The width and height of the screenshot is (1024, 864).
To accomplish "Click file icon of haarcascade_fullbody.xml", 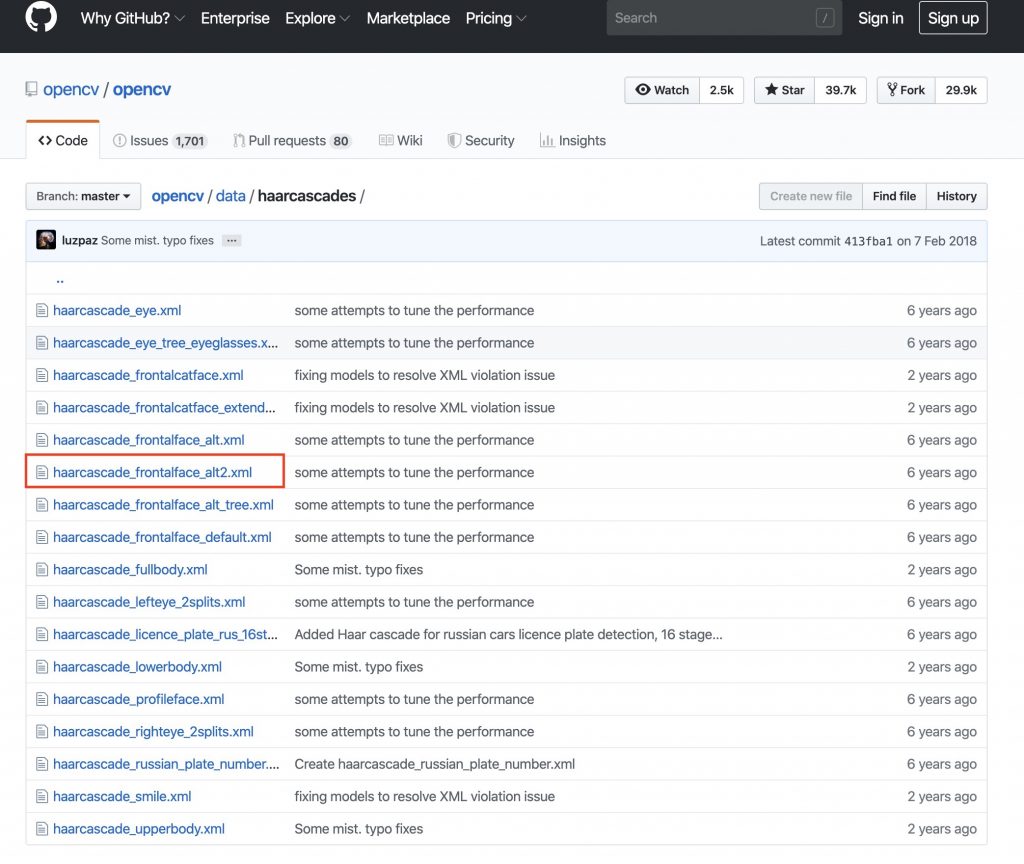I will [42, 569].
